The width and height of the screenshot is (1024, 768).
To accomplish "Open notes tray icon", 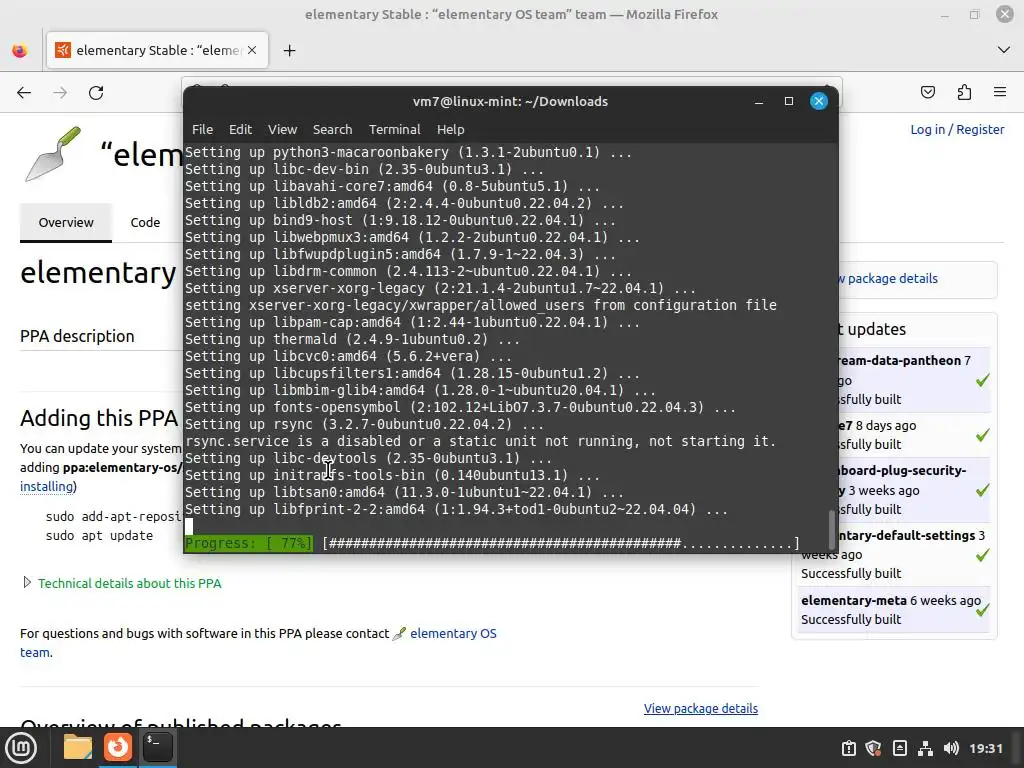I will [899, 748].
